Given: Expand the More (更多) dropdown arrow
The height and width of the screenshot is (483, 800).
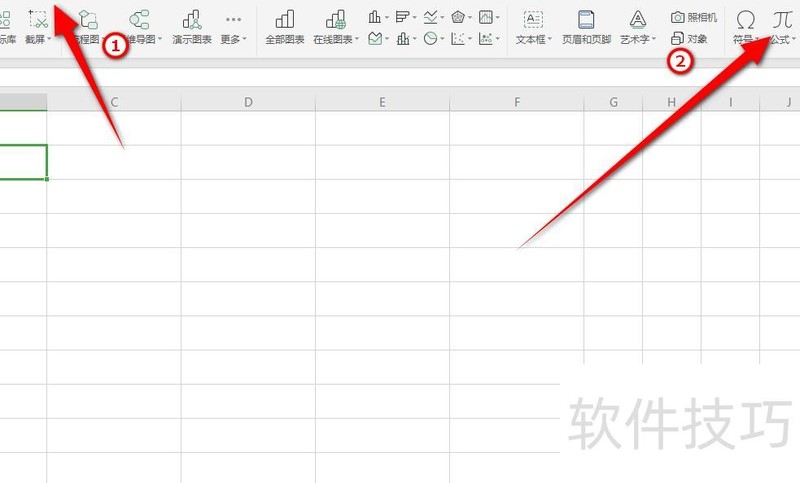Looking at the screenshot, I should [x=244, y=39].
